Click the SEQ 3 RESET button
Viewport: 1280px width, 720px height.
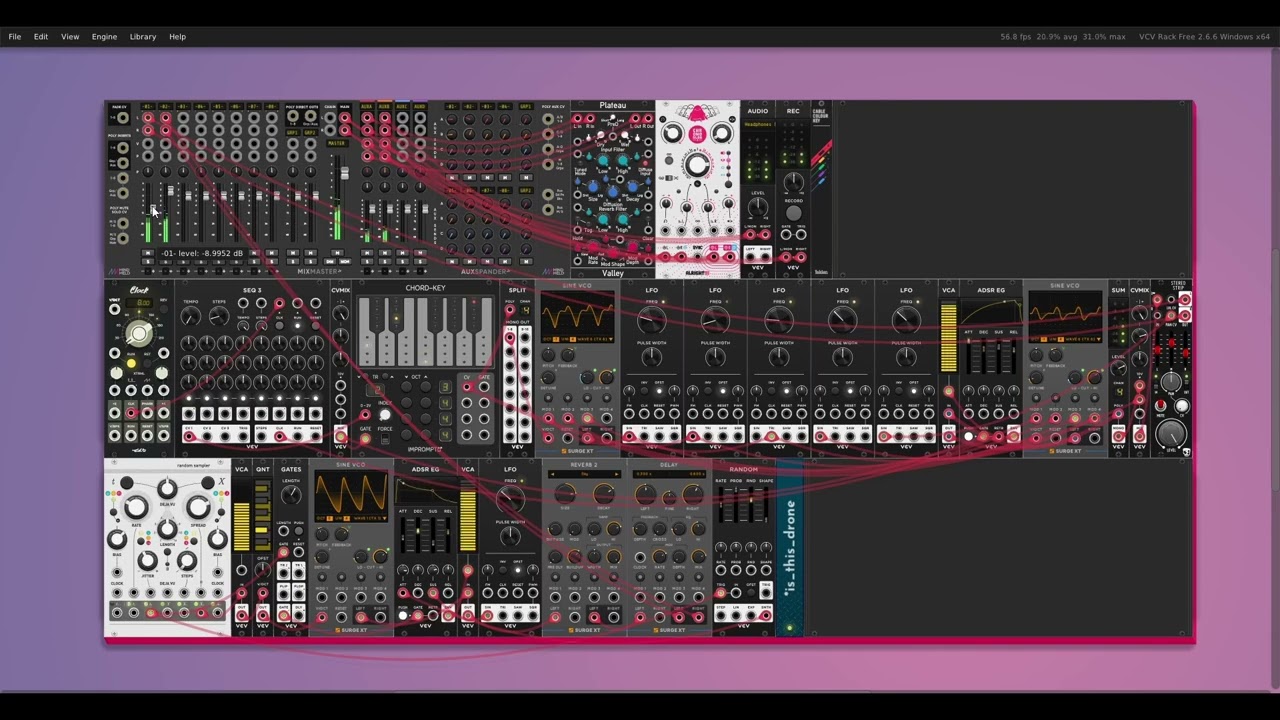coord(316,326)
